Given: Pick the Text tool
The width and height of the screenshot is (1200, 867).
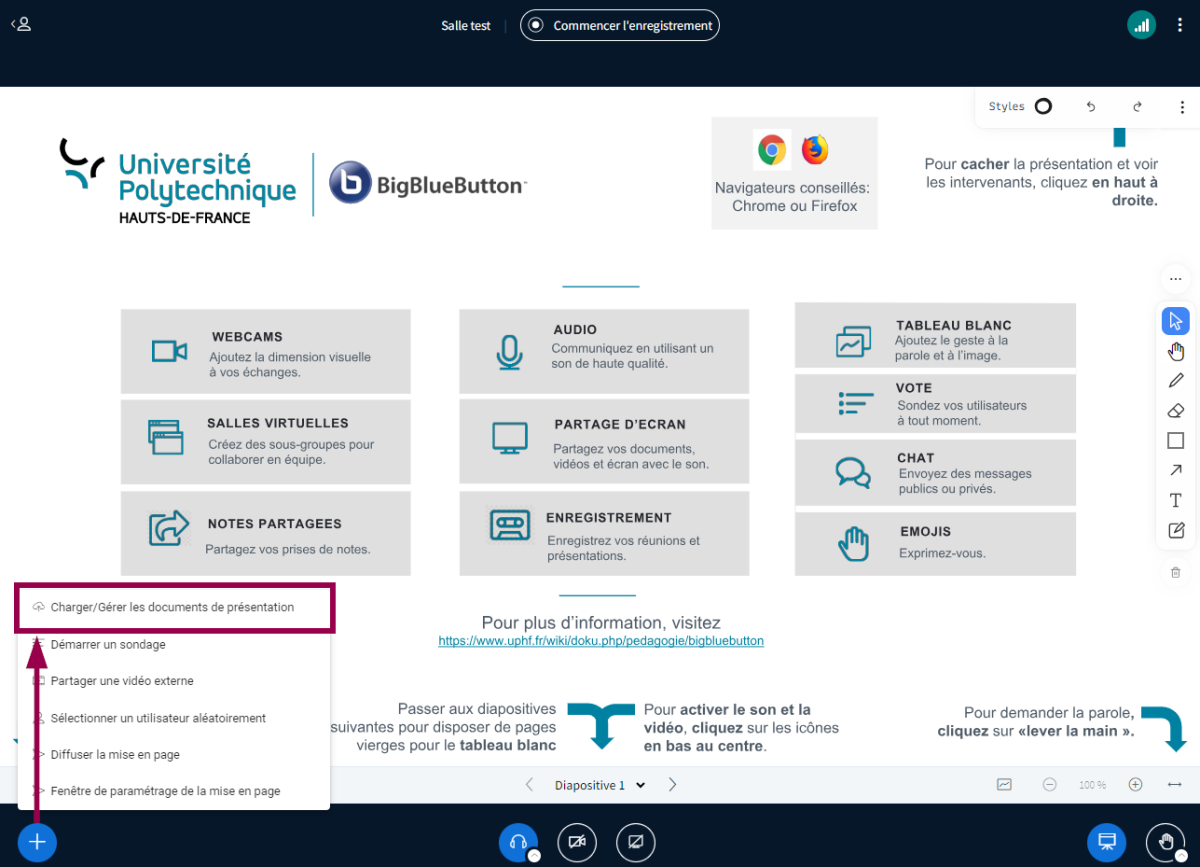Looking at the screenshot, I should [x=1176, y=500].
